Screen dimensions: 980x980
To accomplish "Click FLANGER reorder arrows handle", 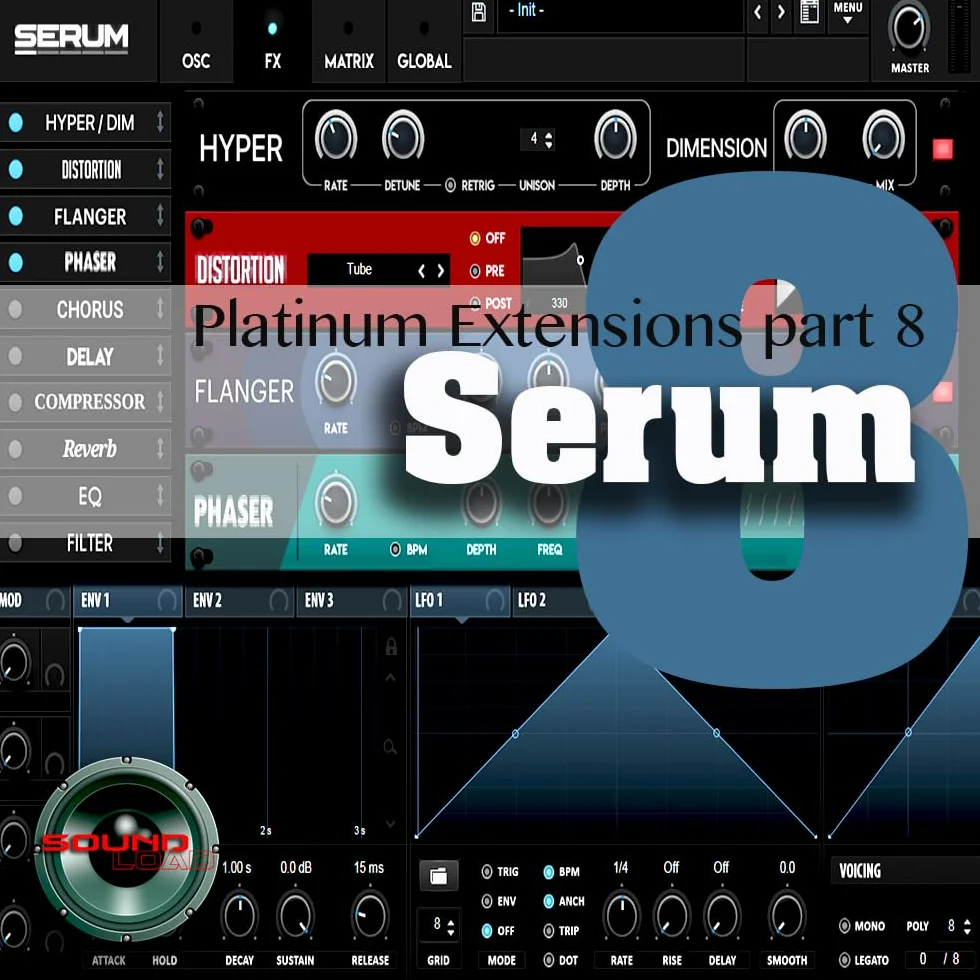I will tap(160, 216).
